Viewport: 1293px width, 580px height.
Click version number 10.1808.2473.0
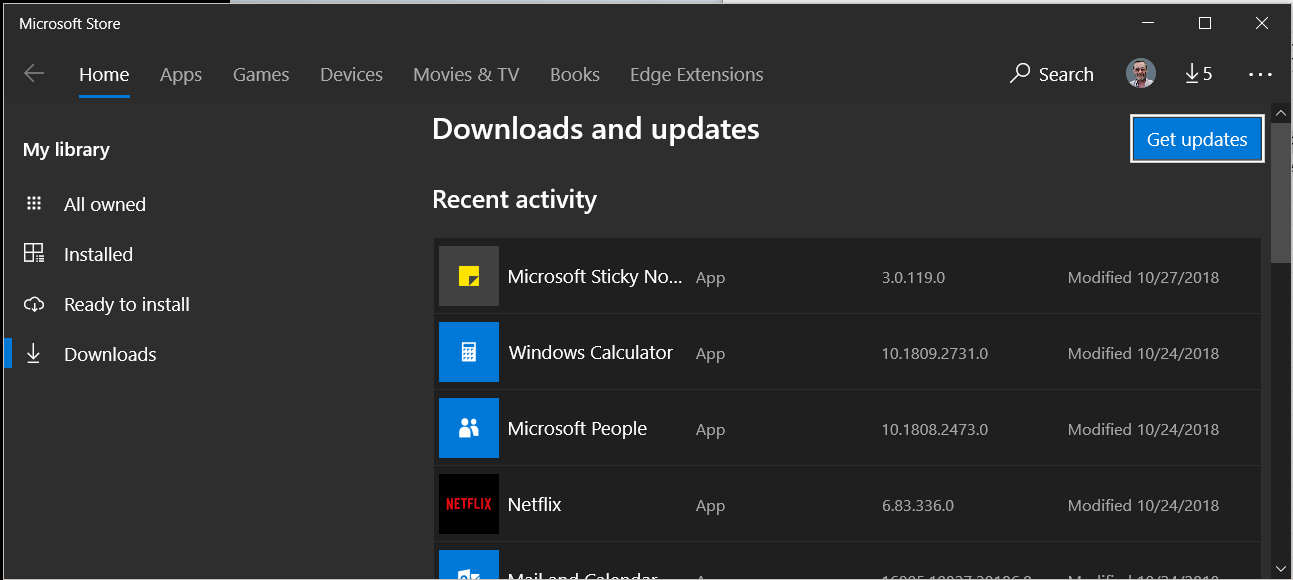click(935, 429)
